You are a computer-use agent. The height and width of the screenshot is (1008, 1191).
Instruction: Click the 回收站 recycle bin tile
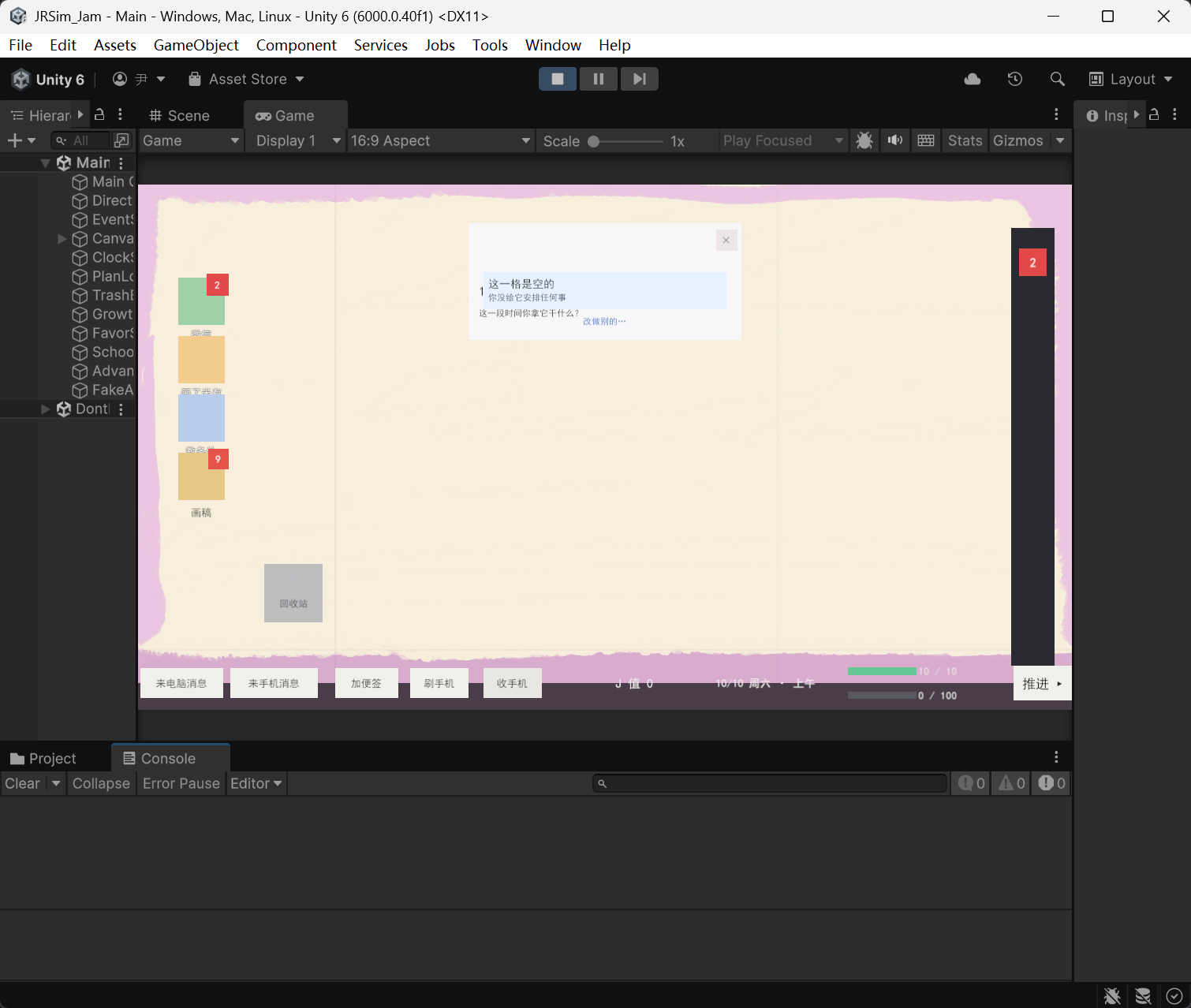(x=293, y=593)
